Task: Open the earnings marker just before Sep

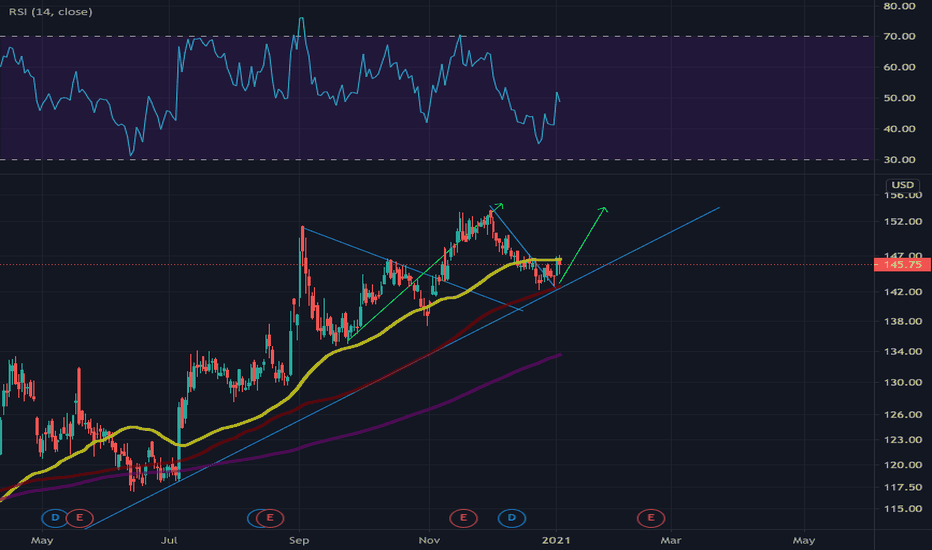Action: [x=269, y=518]
